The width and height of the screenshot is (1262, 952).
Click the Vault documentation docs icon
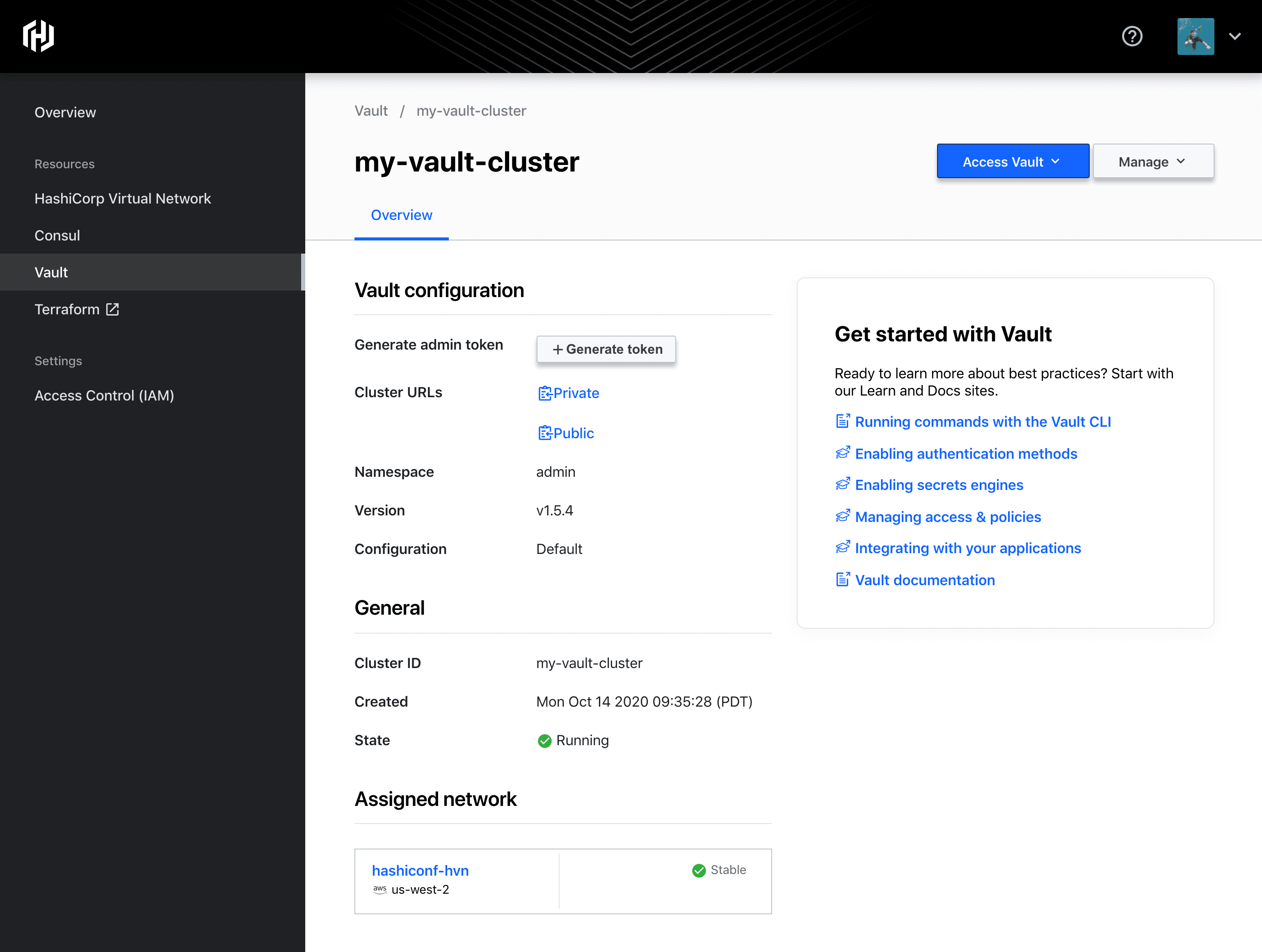[x=843, y=580]
